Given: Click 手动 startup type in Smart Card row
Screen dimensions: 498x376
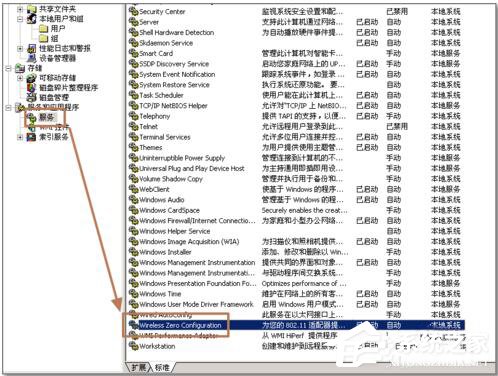Looking at the screenshot, I should coord(393,53).
